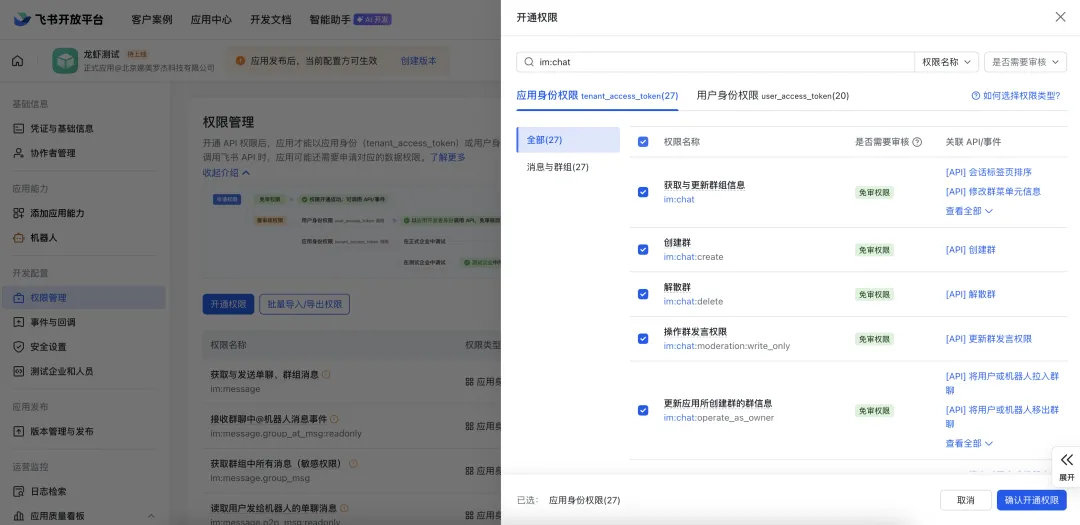Click info icon beside 接收群聊中@机器人消息事件
Viewport: 1080px width, 525px height.
tap(334, 419)
